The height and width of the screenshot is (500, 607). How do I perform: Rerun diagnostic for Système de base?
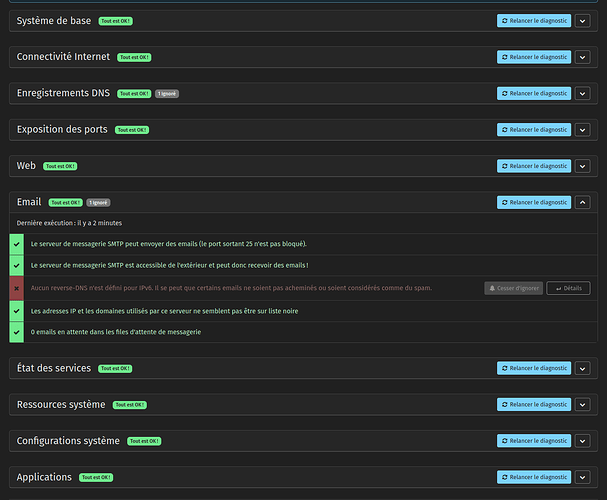(x=534, y=21)
